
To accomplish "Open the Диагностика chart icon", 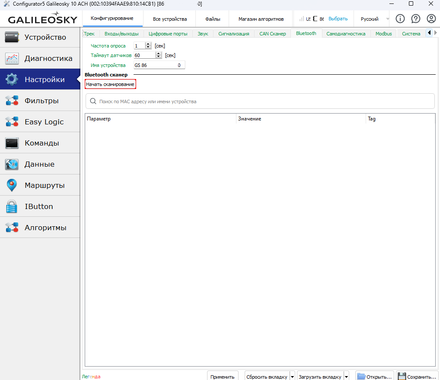I will point(12,58).
